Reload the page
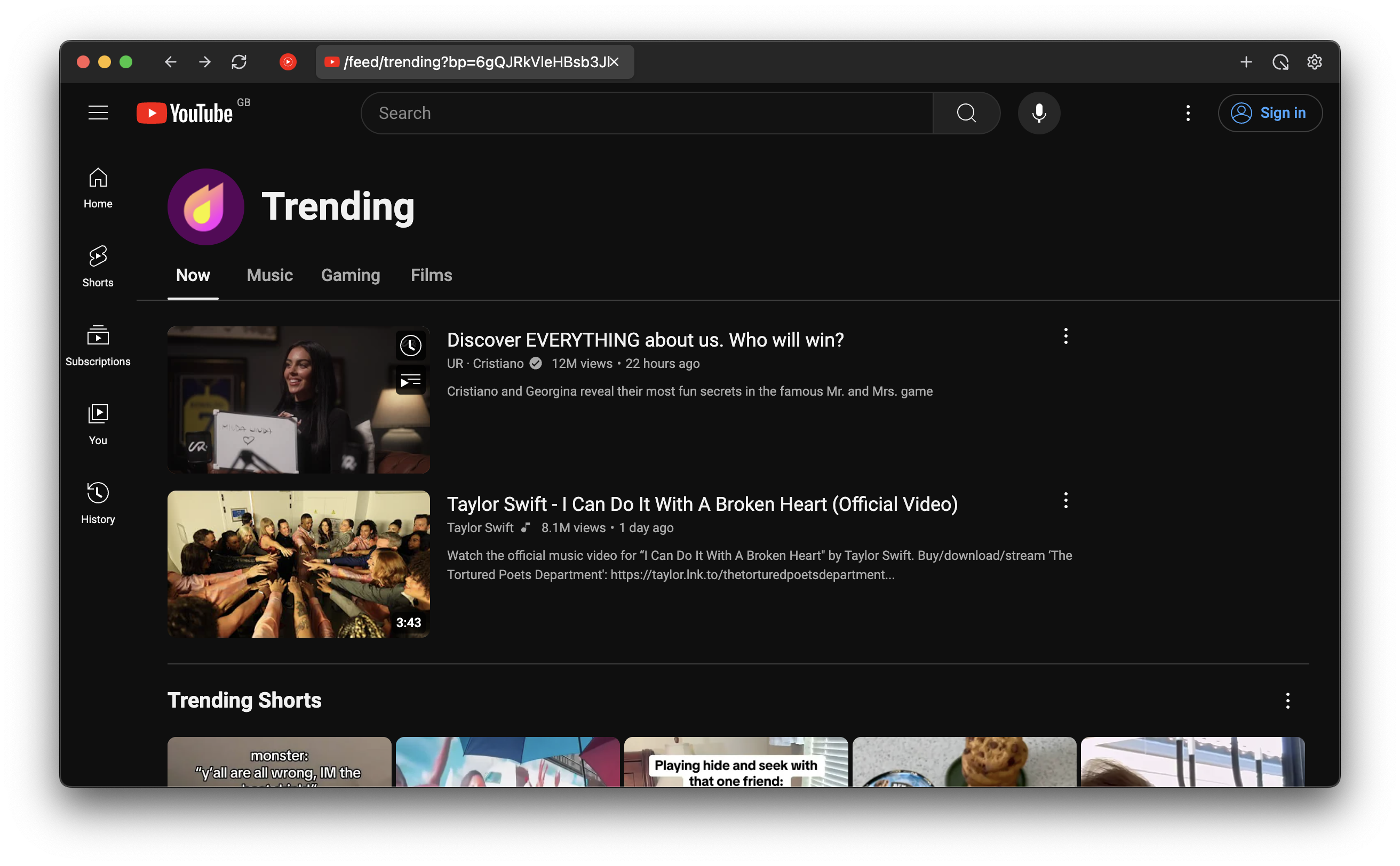Image resolution: width=1400 pixels, height=866 pixels. pyautogui.click(x=239, y=62)
